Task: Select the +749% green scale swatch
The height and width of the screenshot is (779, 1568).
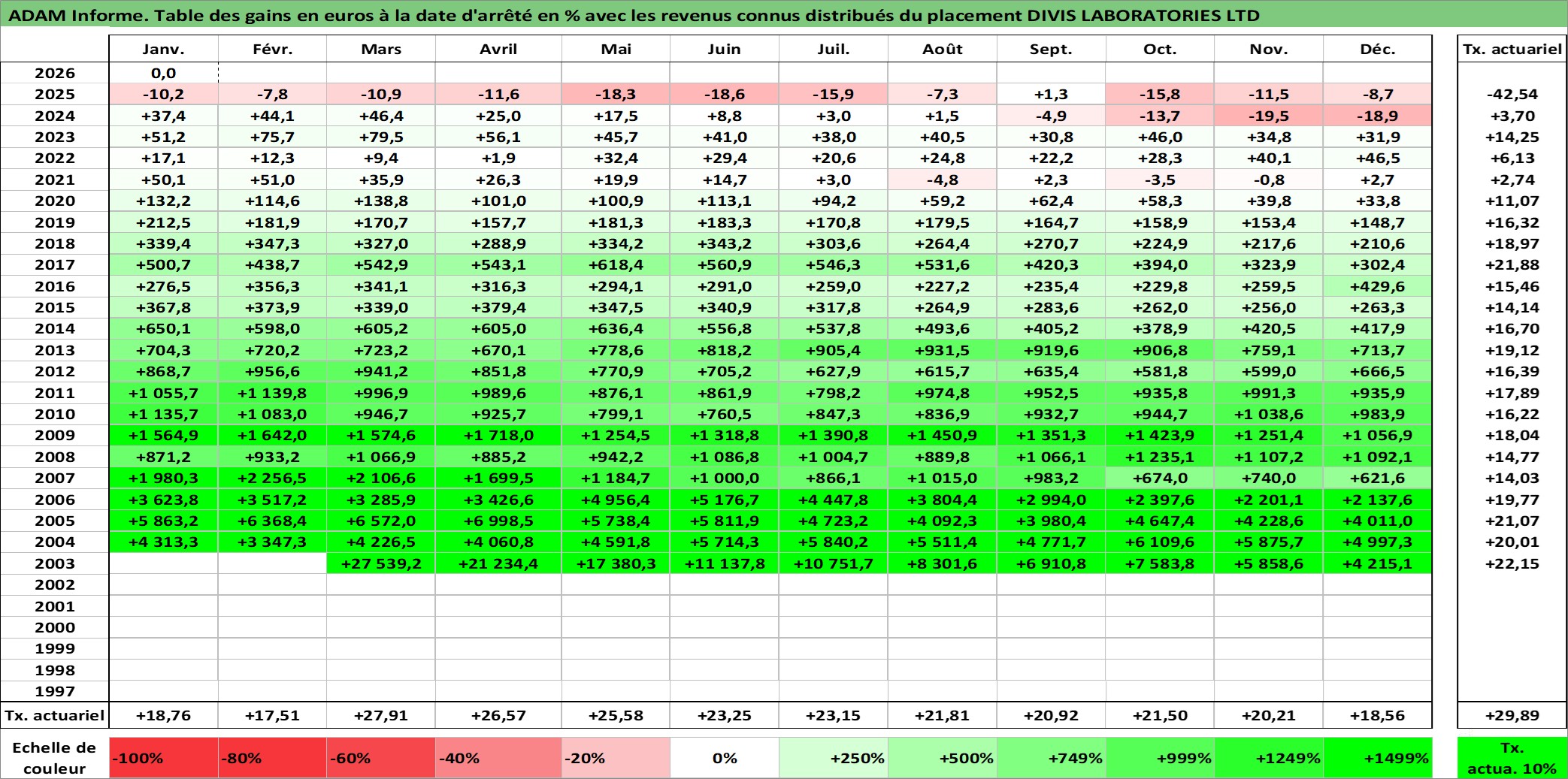Action: [1051, 758]
